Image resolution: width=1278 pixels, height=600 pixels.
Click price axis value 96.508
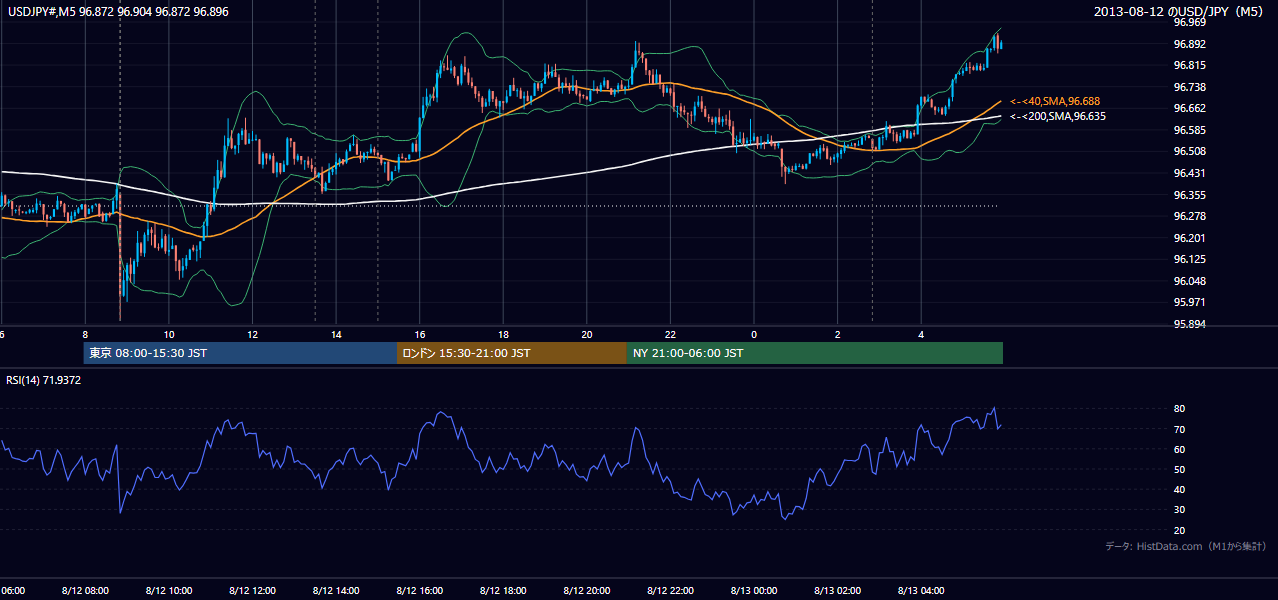pos(1191,151)
